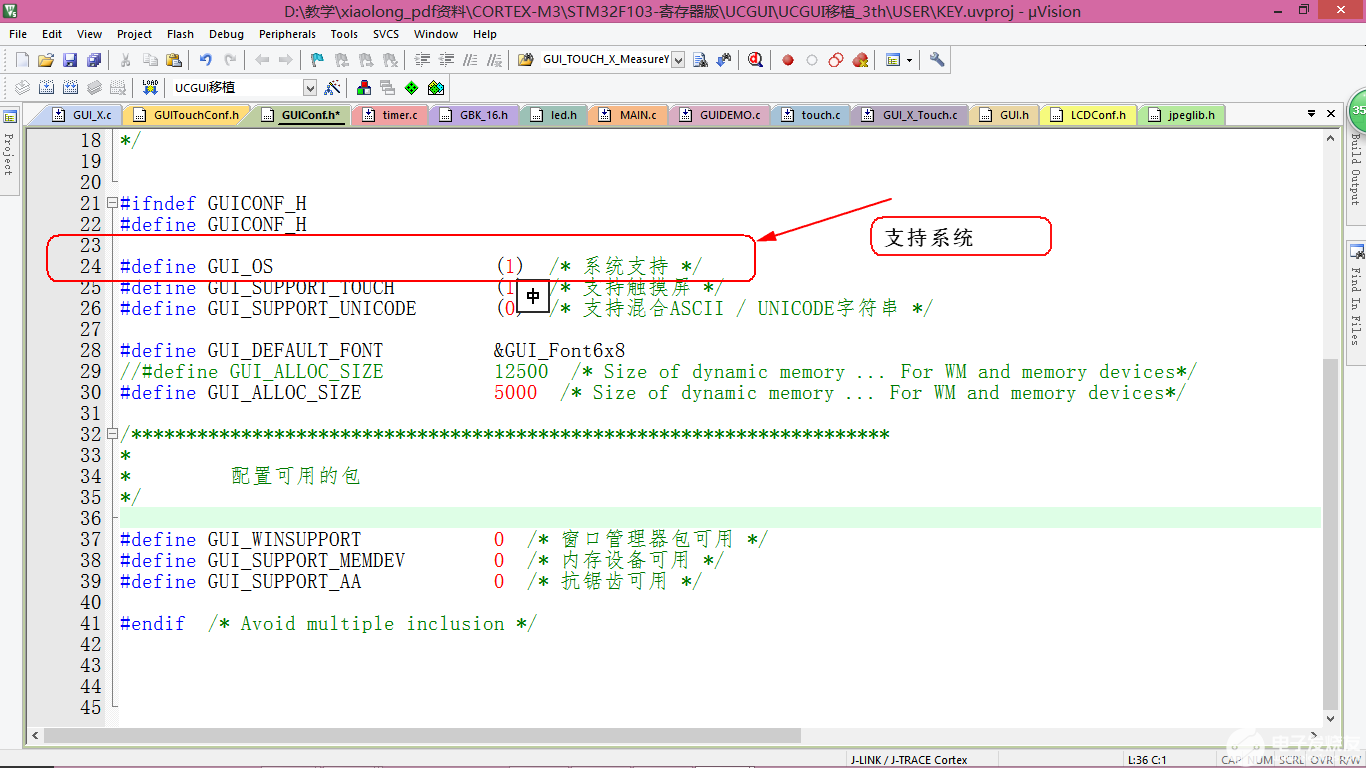Screen dimensions: 1366x768
Task: Click into the GUI_TOUCH_X_MeasureY find field
Action: click(604, 60)
